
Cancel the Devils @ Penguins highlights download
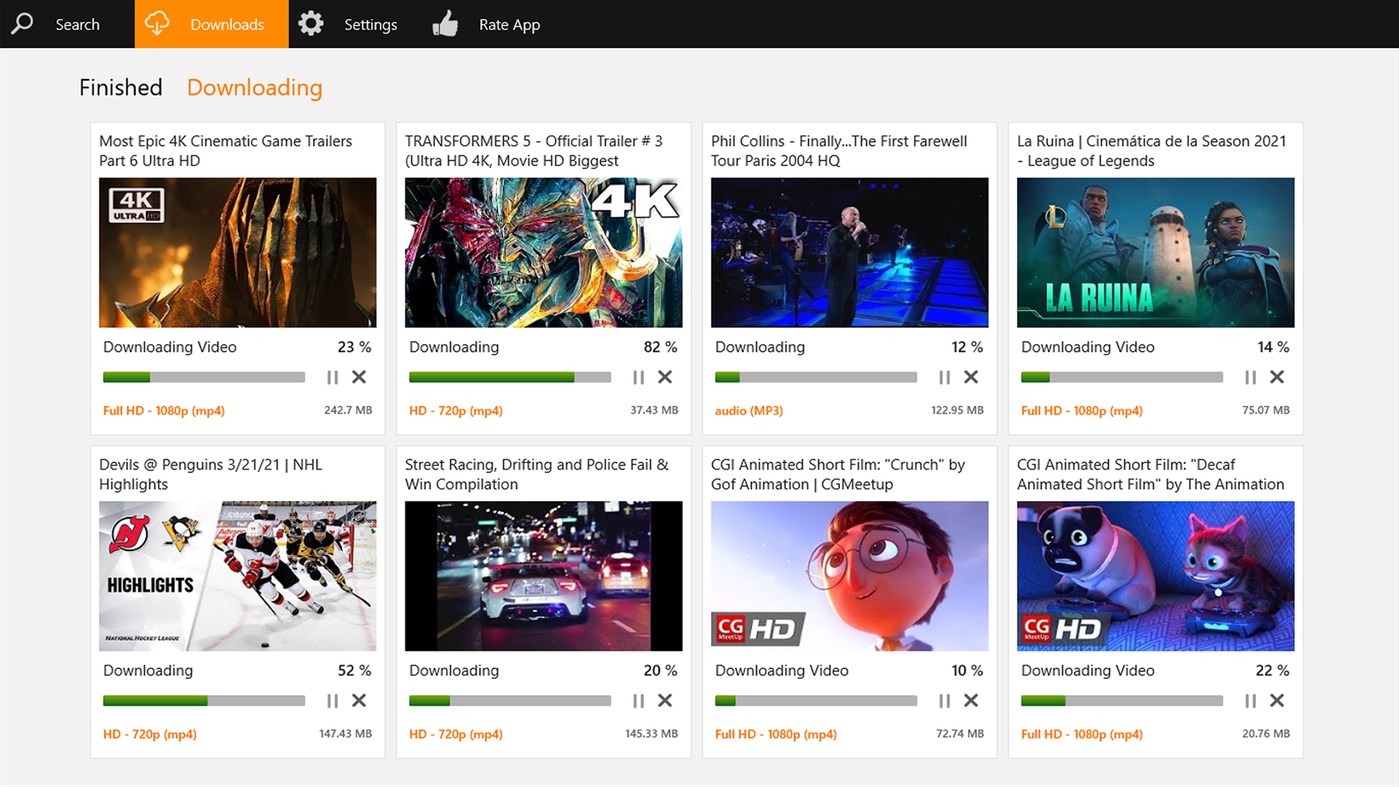pos(359,701)
